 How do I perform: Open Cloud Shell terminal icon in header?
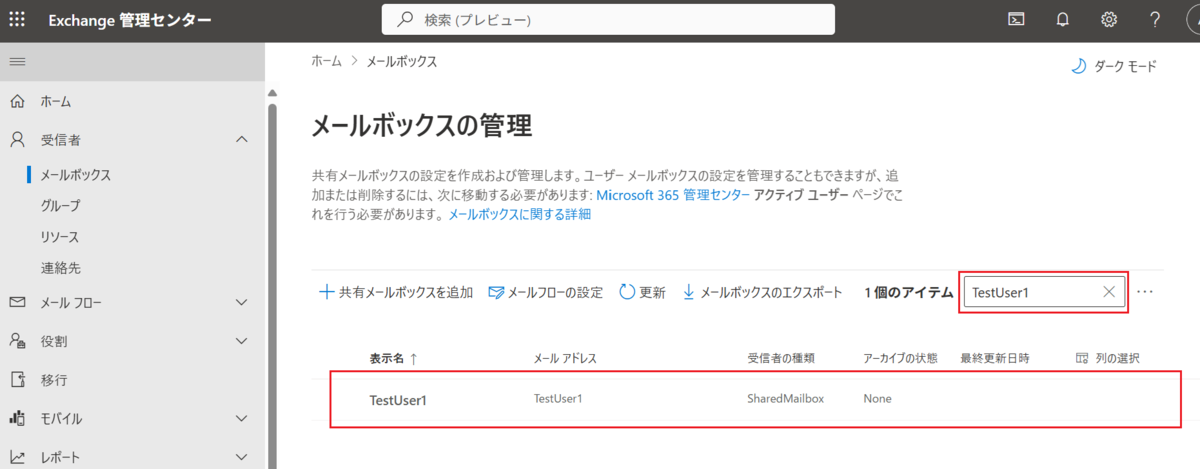tap(1016, 19)
